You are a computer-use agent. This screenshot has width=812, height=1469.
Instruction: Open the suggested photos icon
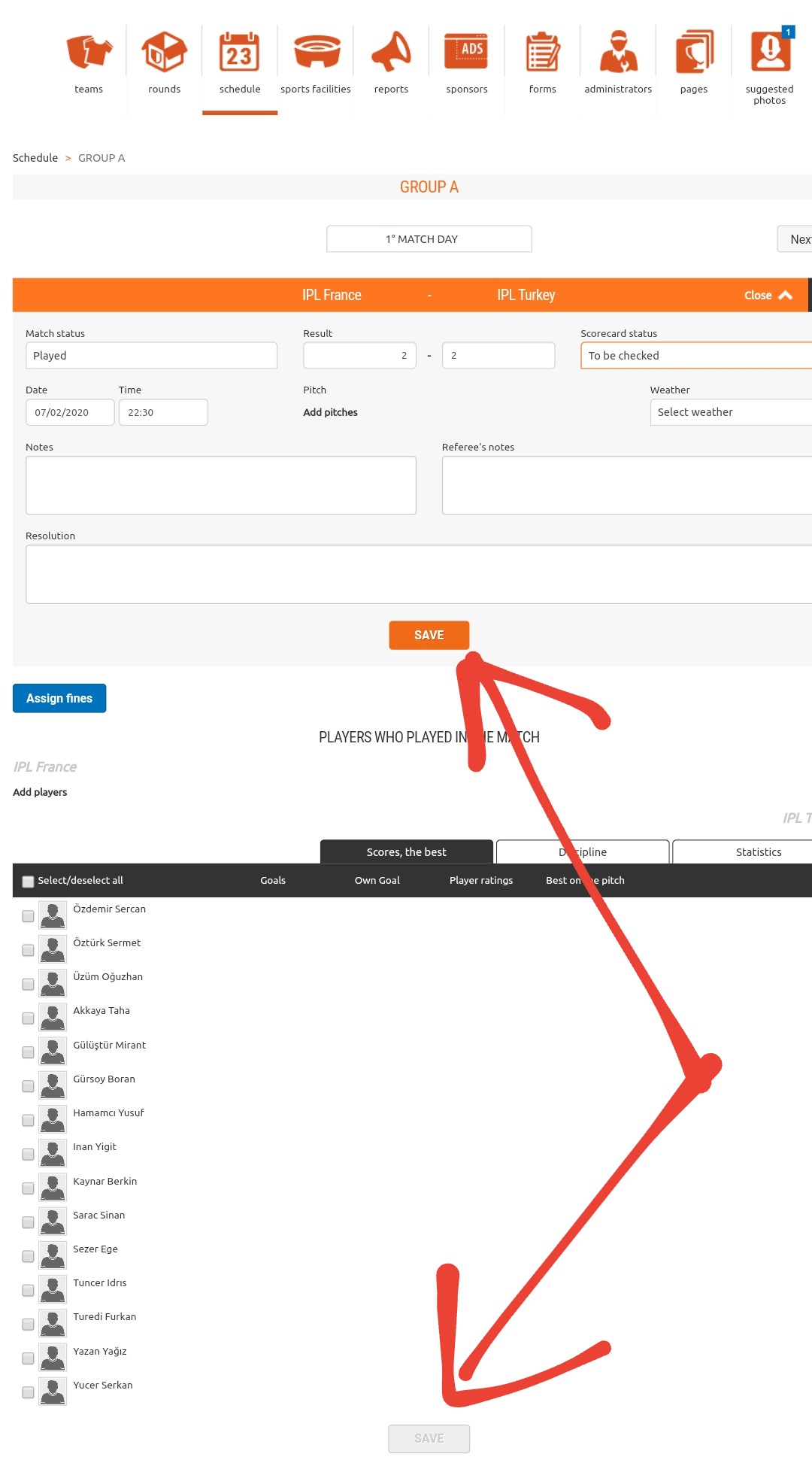(x=770, y=52)
